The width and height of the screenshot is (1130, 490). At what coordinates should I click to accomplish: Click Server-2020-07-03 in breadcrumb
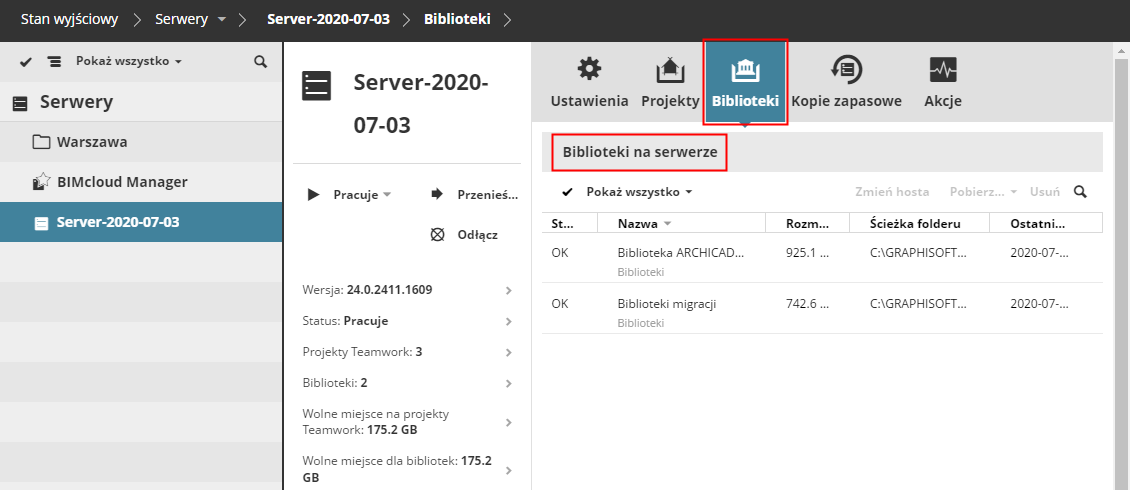pyautogui.click(x=329, y=19)
